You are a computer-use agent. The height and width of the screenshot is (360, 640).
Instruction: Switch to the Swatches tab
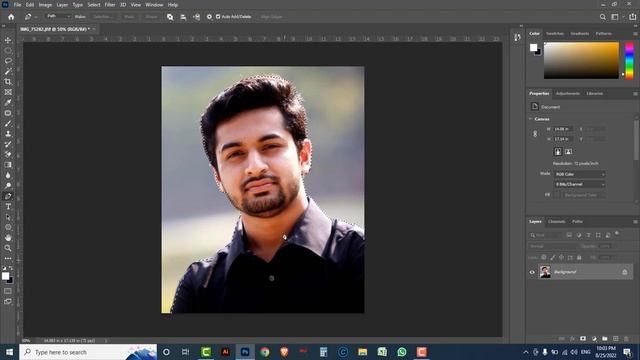555,33
